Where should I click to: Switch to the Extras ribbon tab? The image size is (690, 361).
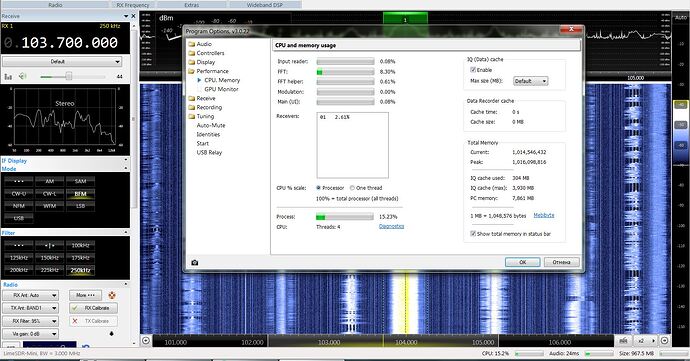coord(191,5)
